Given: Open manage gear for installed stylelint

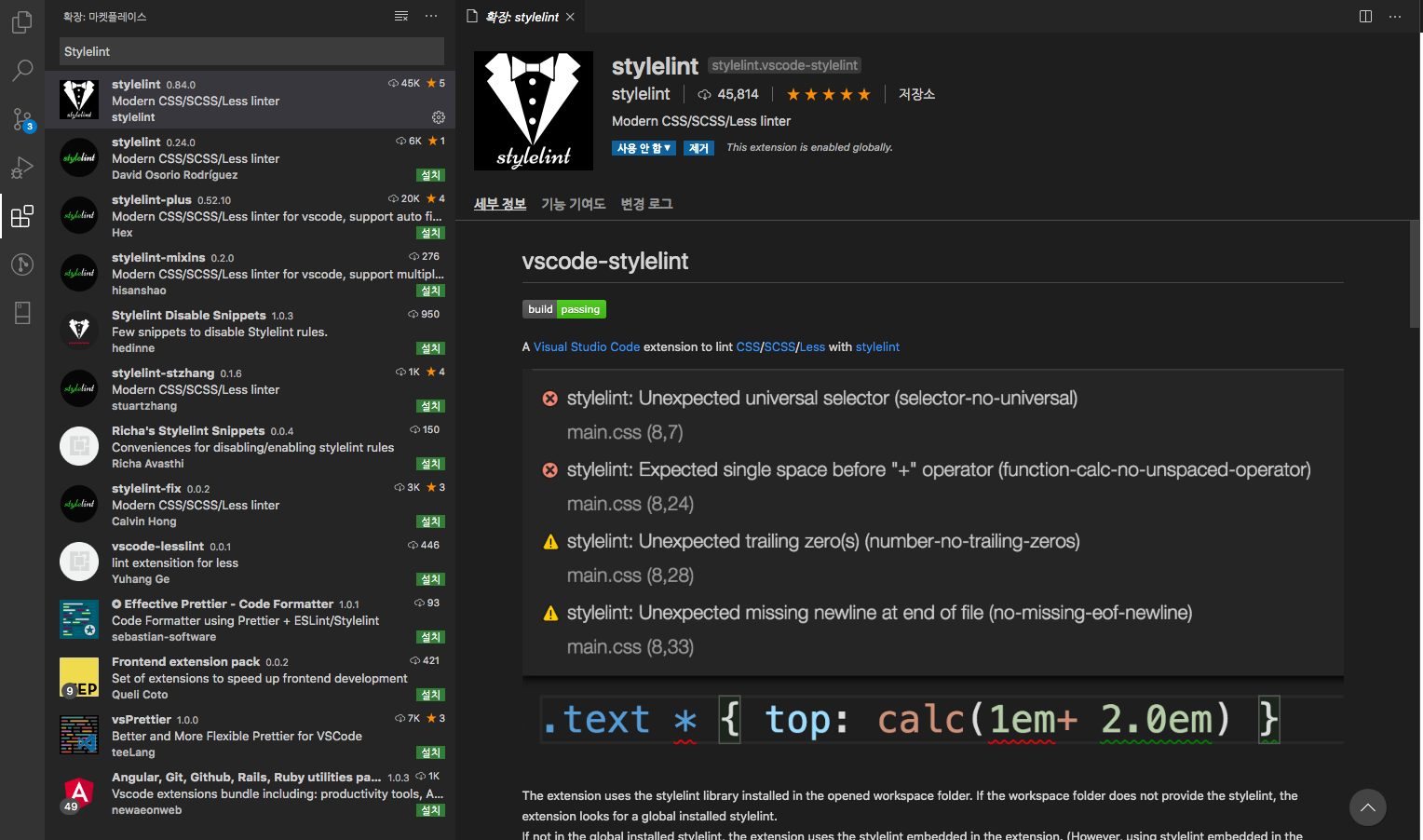Looking at the screenshot, I should click(x=439, y=117).
